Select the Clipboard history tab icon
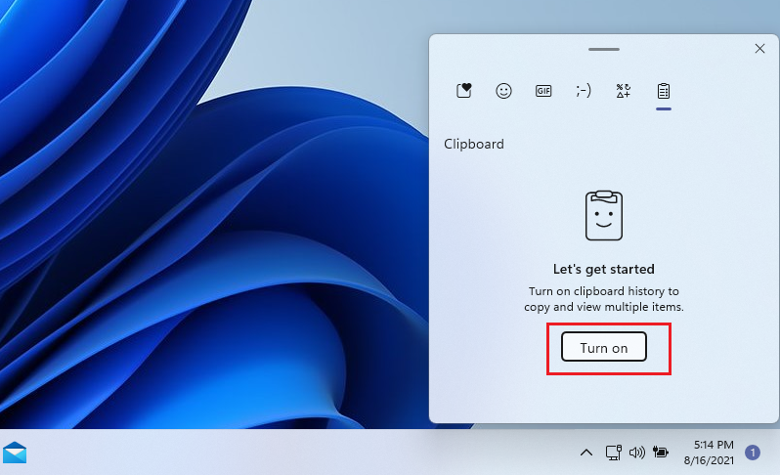The image size is (780, 475). tap(664, 91)
